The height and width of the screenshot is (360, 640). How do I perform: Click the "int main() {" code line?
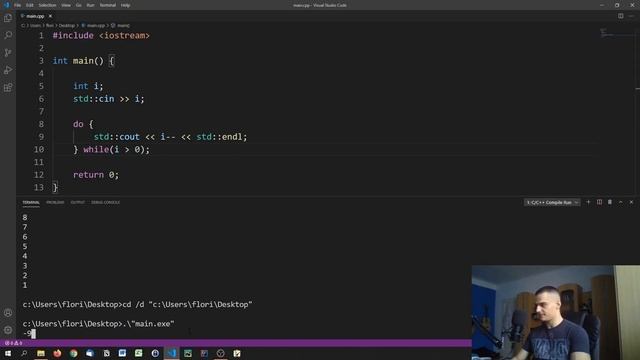coord(83,61)
